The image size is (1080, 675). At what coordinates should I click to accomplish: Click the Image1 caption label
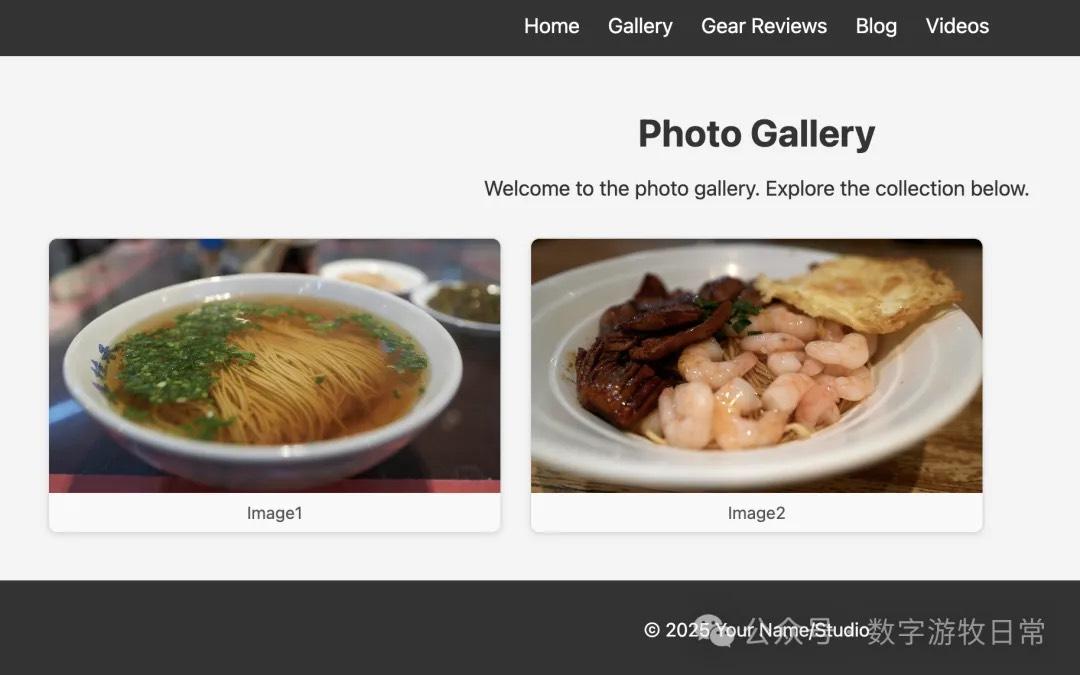[x=275, y=513]
